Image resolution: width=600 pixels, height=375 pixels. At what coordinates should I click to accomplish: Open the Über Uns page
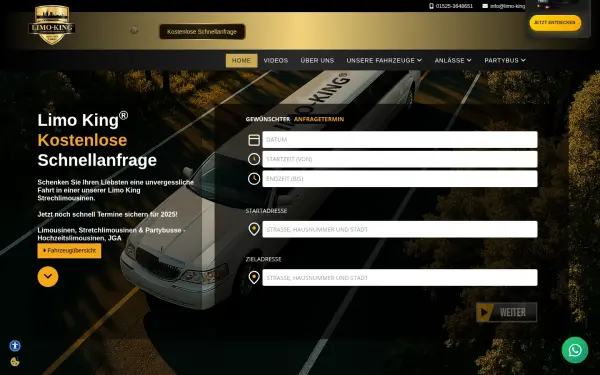coord(317,60)
